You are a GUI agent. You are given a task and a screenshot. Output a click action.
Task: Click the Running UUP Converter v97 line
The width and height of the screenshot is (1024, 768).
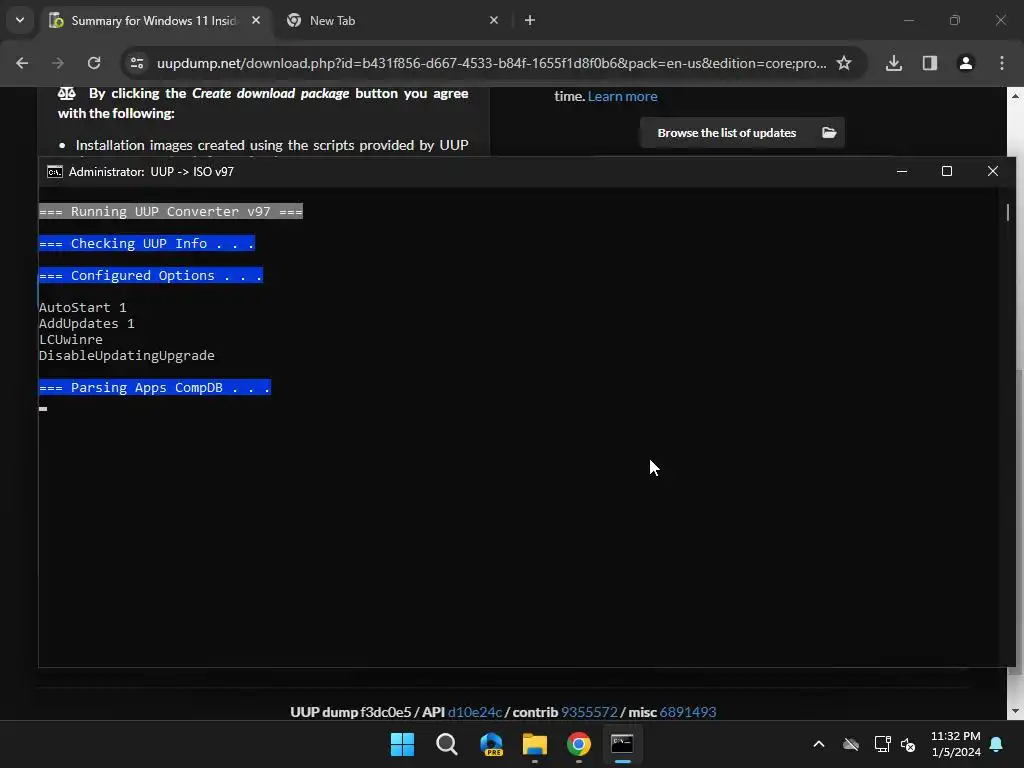pyautogui.click(x=170, y=211)
